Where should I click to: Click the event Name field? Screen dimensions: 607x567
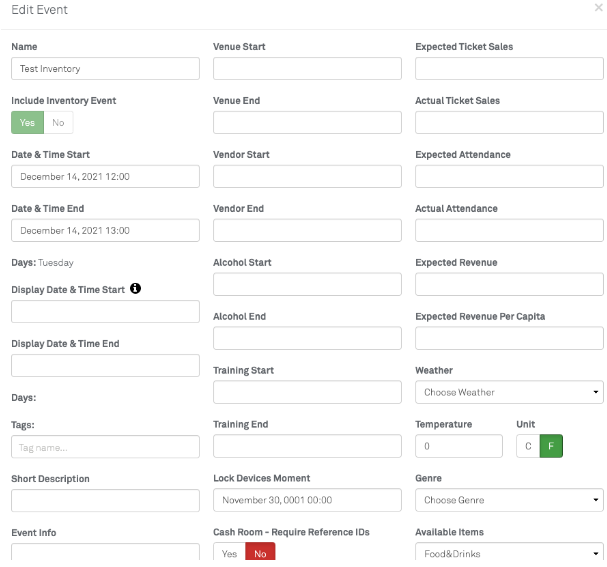point(105,69)
